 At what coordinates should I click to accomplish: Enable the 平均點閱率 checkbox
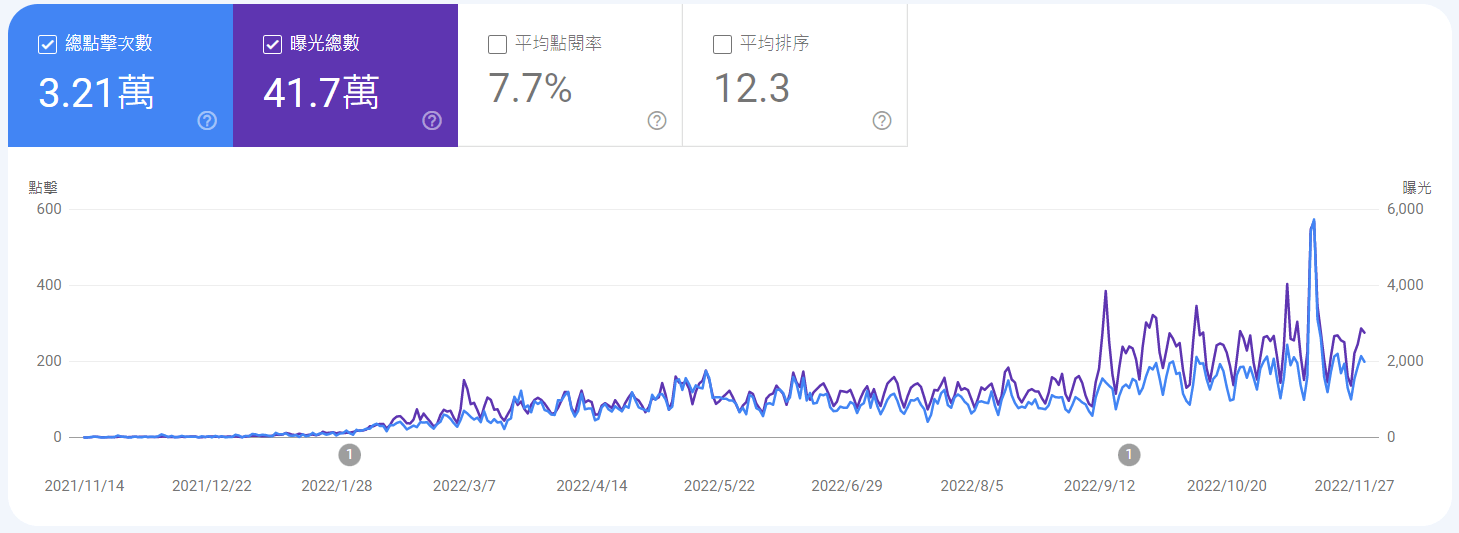[x=497, y=44]
